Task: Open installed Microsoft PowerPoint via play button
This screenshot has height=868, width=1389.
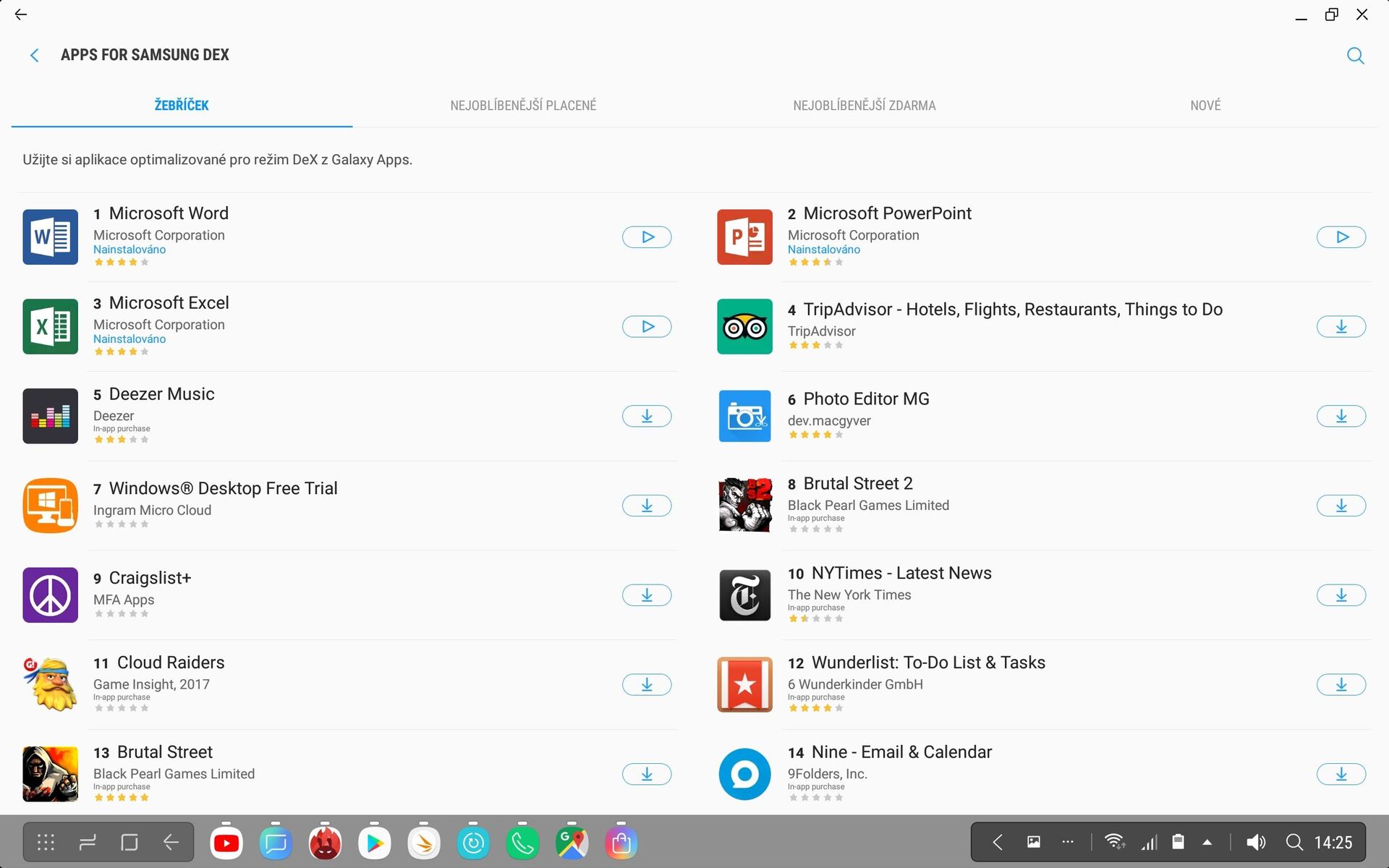Action: (1341, 237)
